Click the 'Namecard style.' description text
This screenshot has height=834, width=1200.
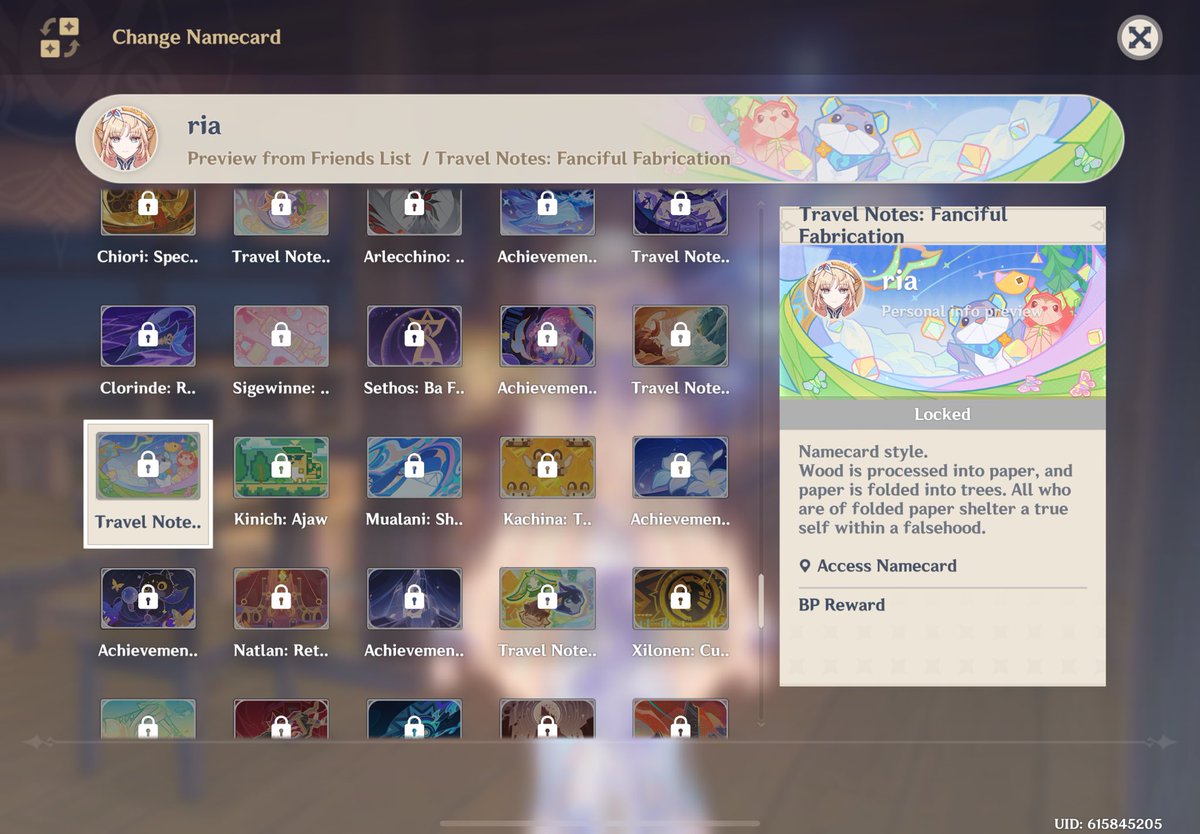pos(863,452)
